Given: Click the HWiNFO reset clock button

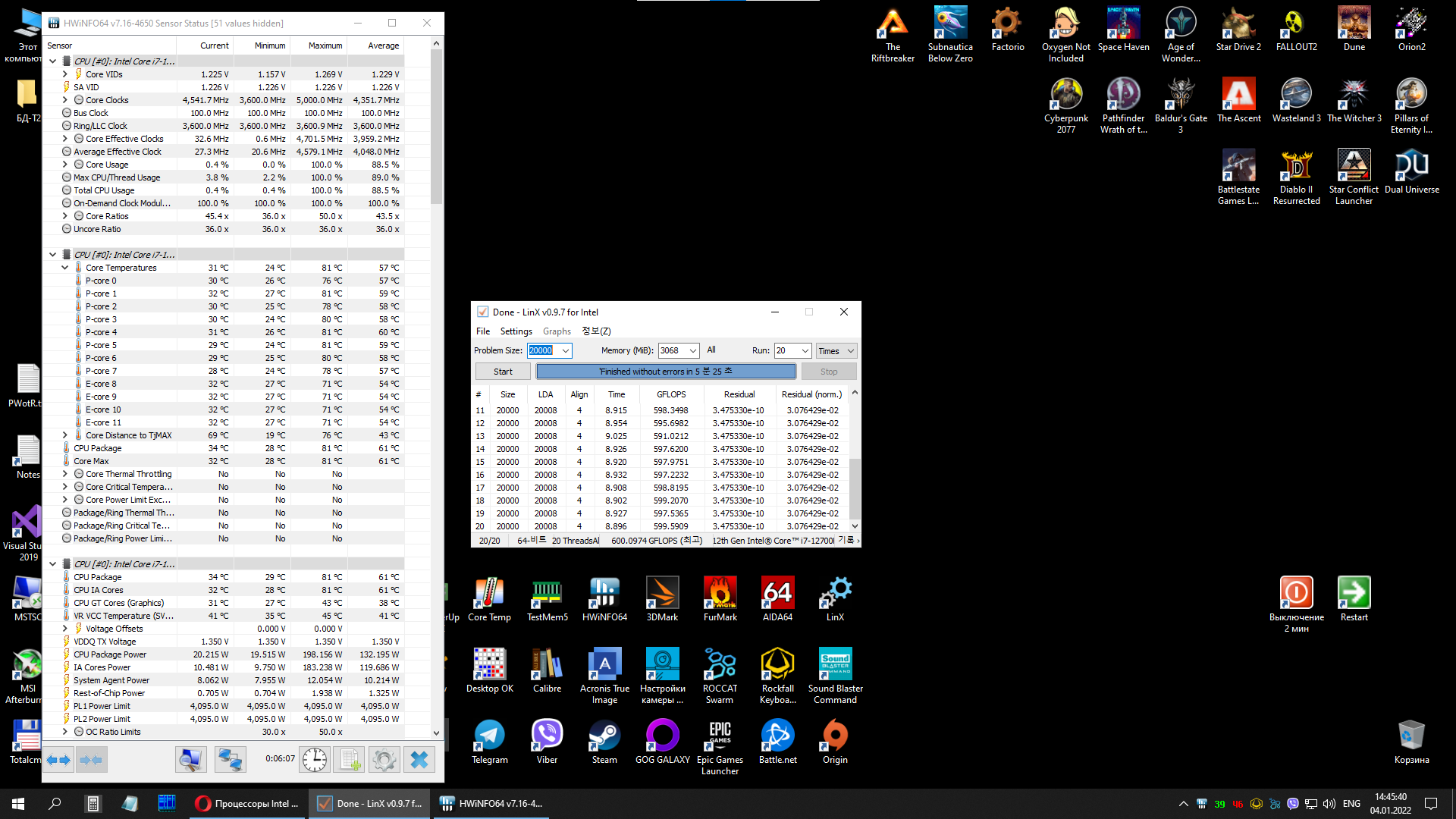Looking at the screenshot, I should (314, 759).
